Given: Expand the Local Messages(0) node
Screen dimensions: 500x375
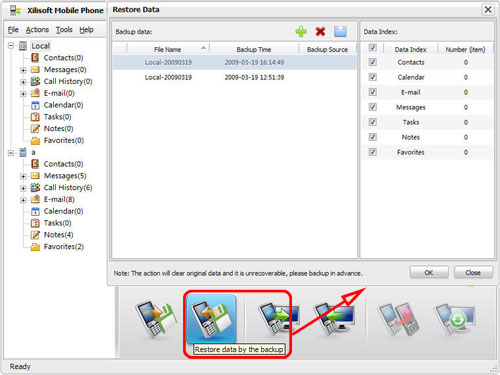Looking at the screenshot, I should pyautogui.click(x=23, y=70).
